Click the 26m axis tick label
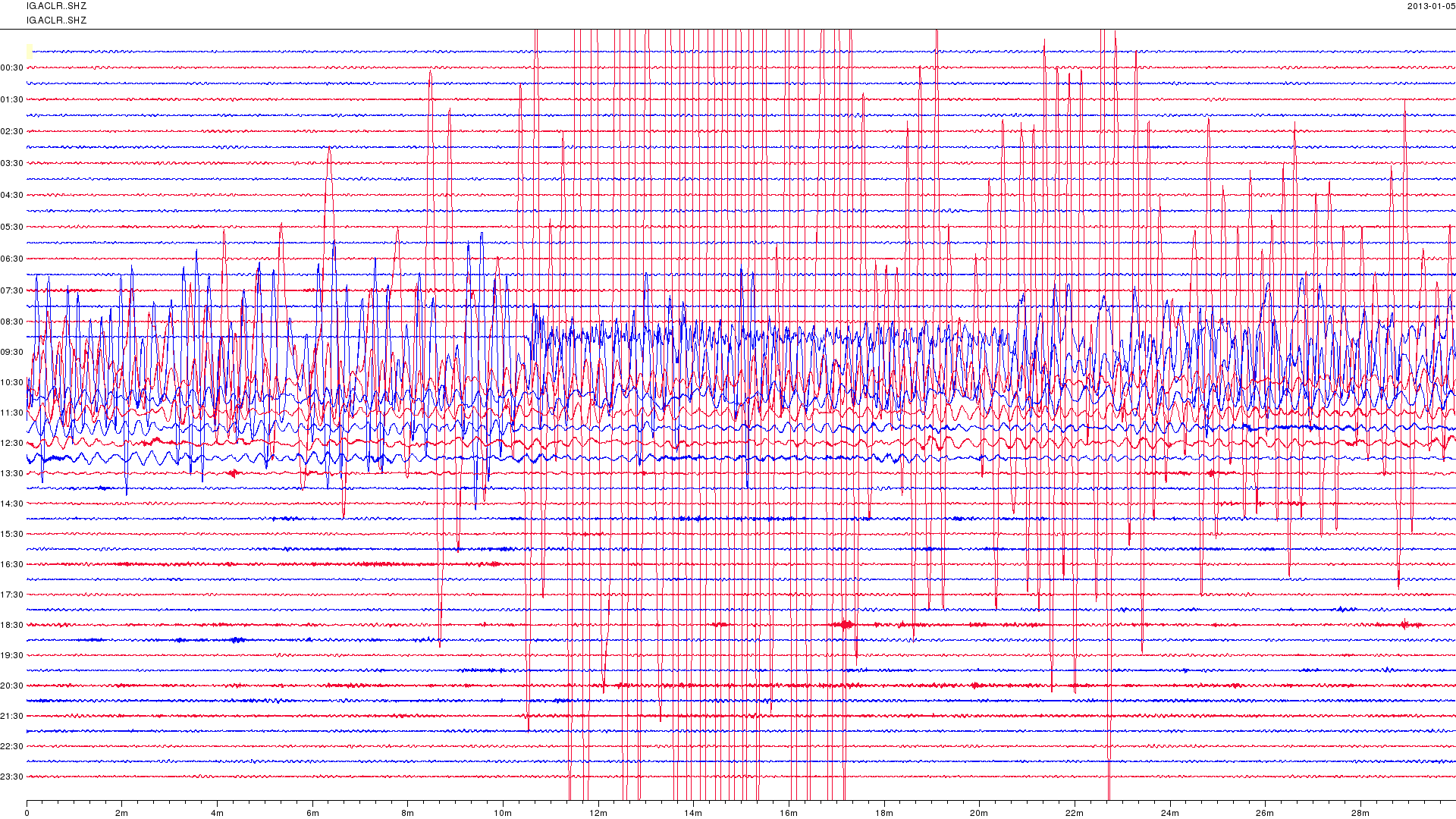The height and width of the screenshot is (819, 1456). 1266,814
